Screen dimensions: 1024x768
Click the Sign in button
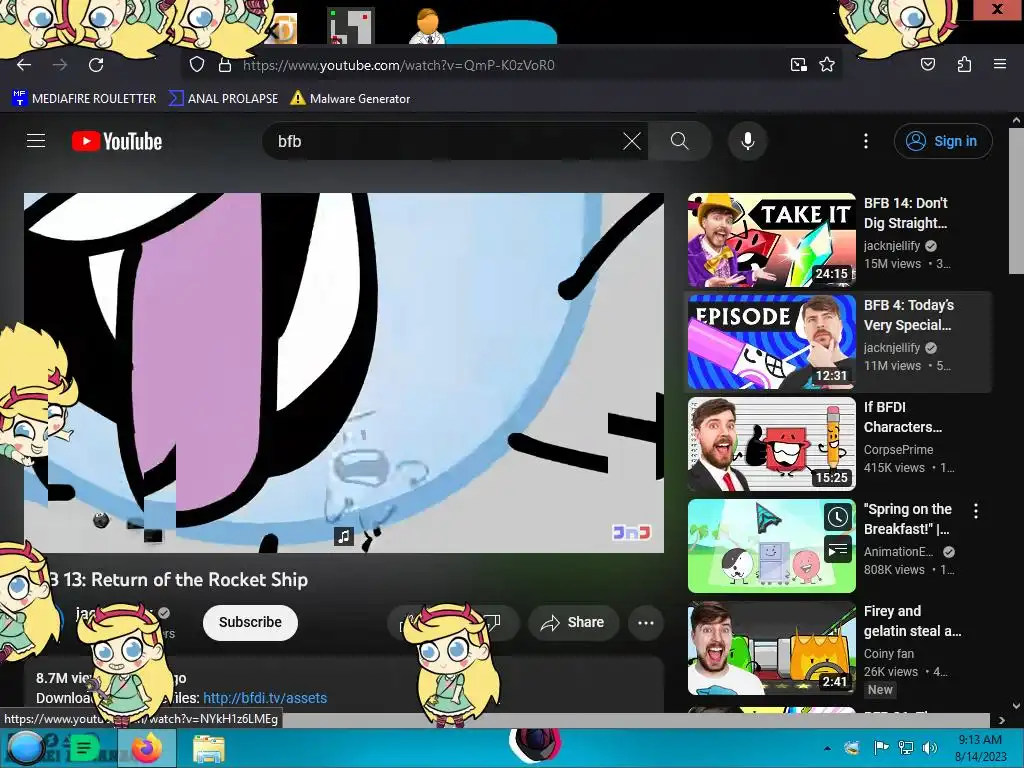coord(943,141)
